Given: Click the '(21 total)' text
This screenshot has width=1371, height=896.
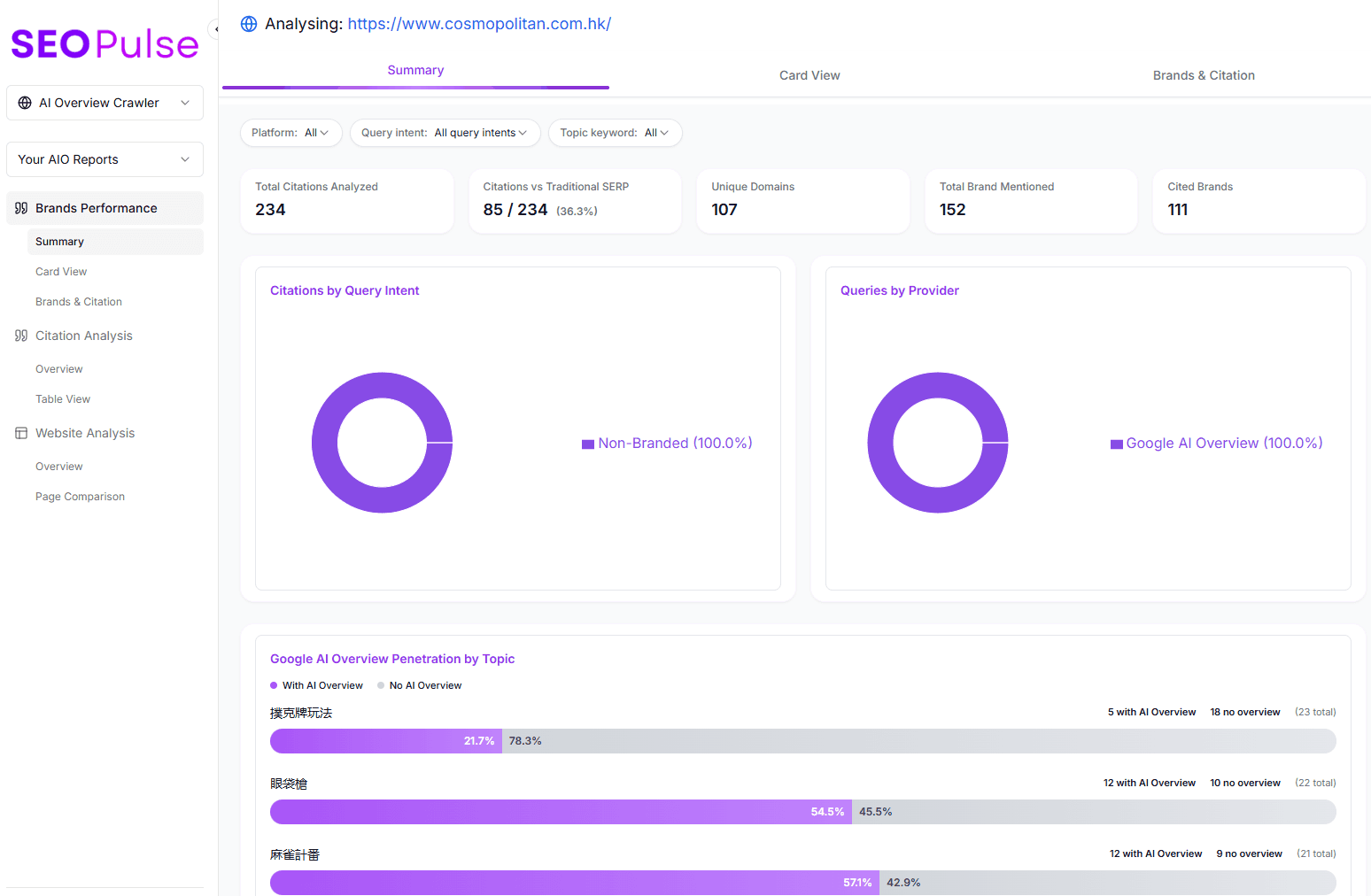Looking at the screenshot, I should (x=1316, y=854).
